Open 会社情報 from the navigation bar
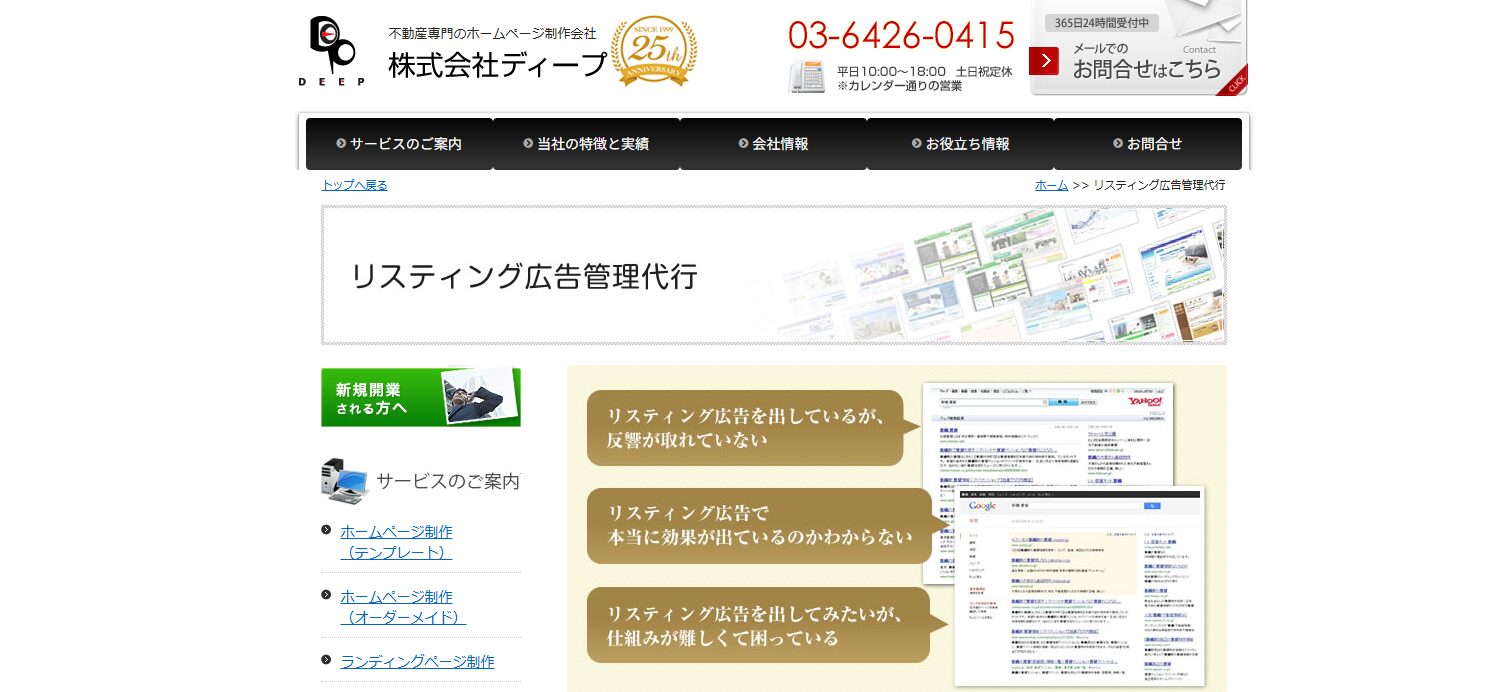 click(780, 144)
